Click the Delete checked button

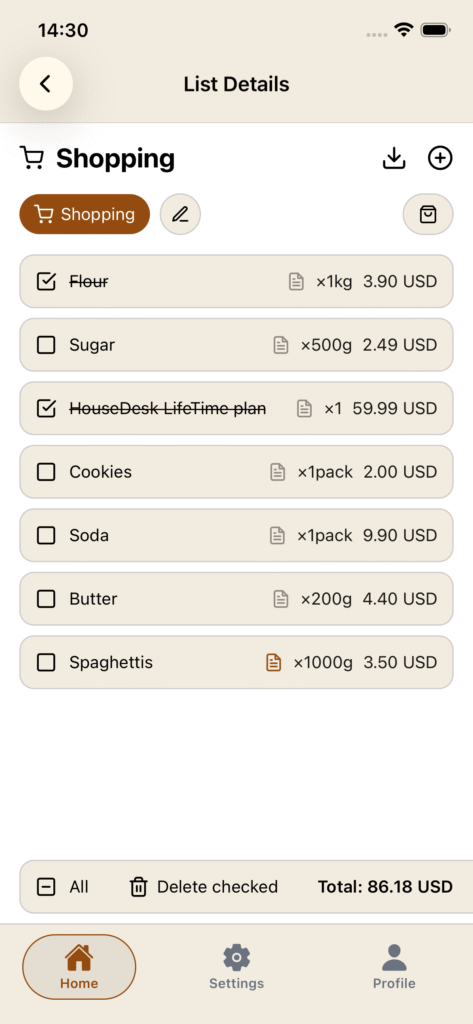(x=204, y=887)
